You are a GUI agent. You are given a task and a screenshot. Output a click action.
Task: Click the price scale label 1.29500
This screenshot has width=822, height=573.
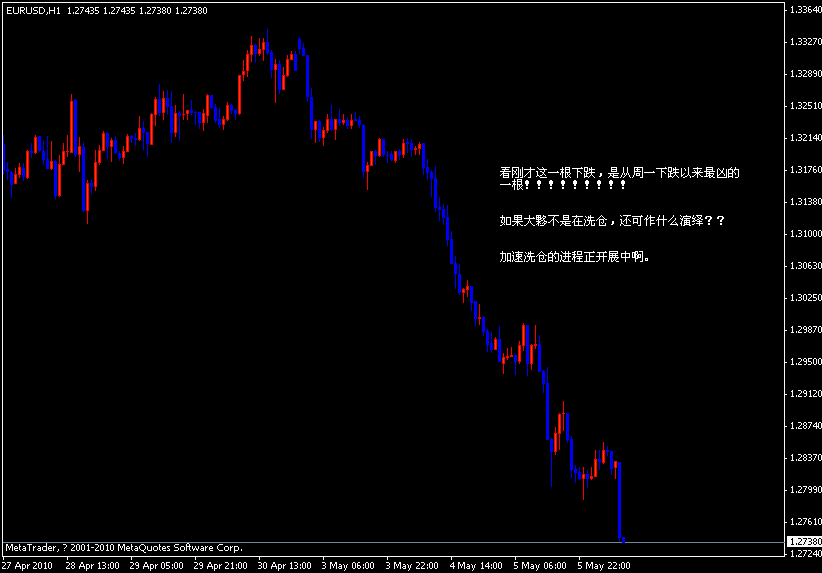[805, 362]
